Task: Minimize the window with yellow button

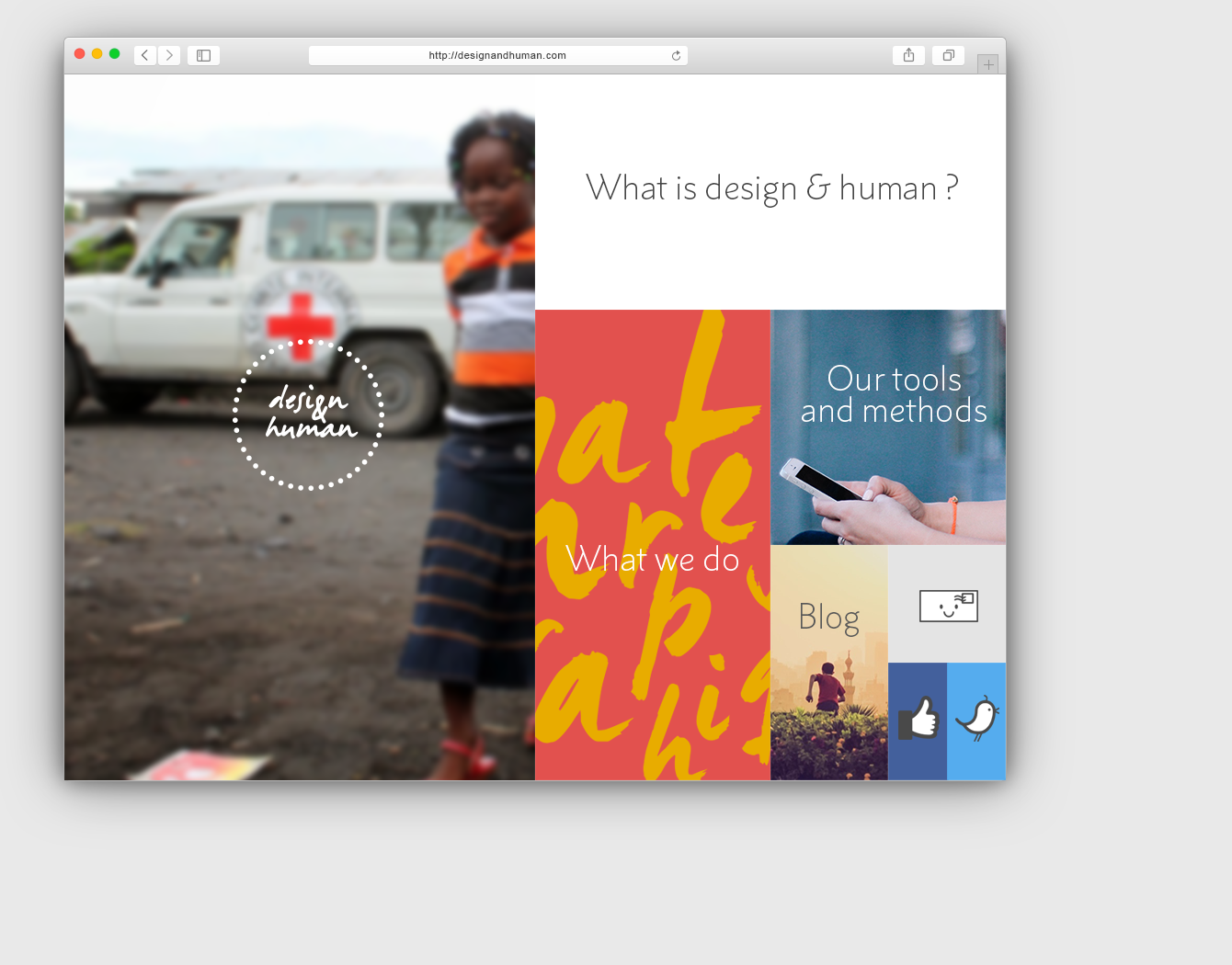Action: tap(97, 53)
